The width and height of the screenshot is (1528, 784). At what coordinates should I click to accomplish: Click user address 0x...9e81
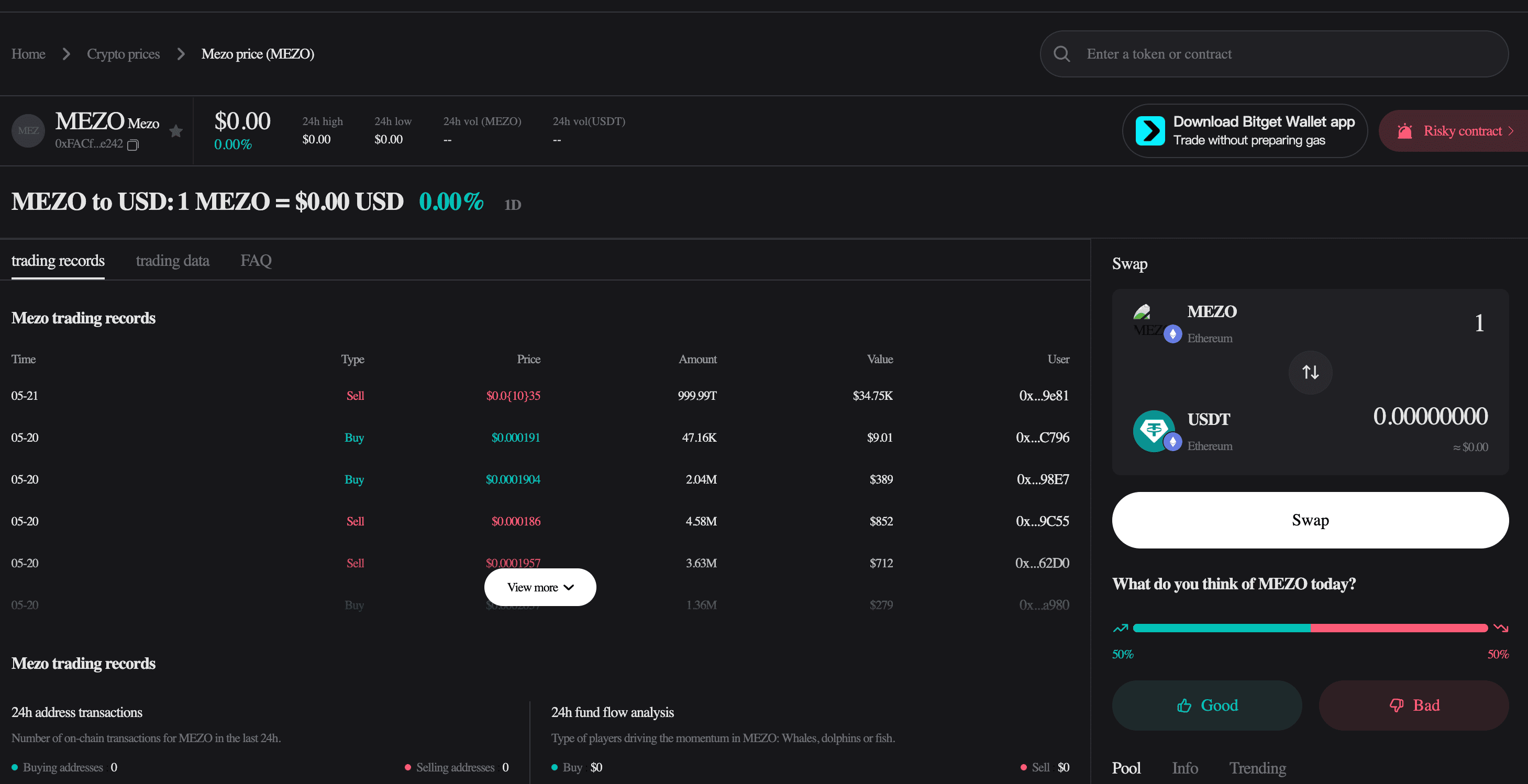[1044, 396]
